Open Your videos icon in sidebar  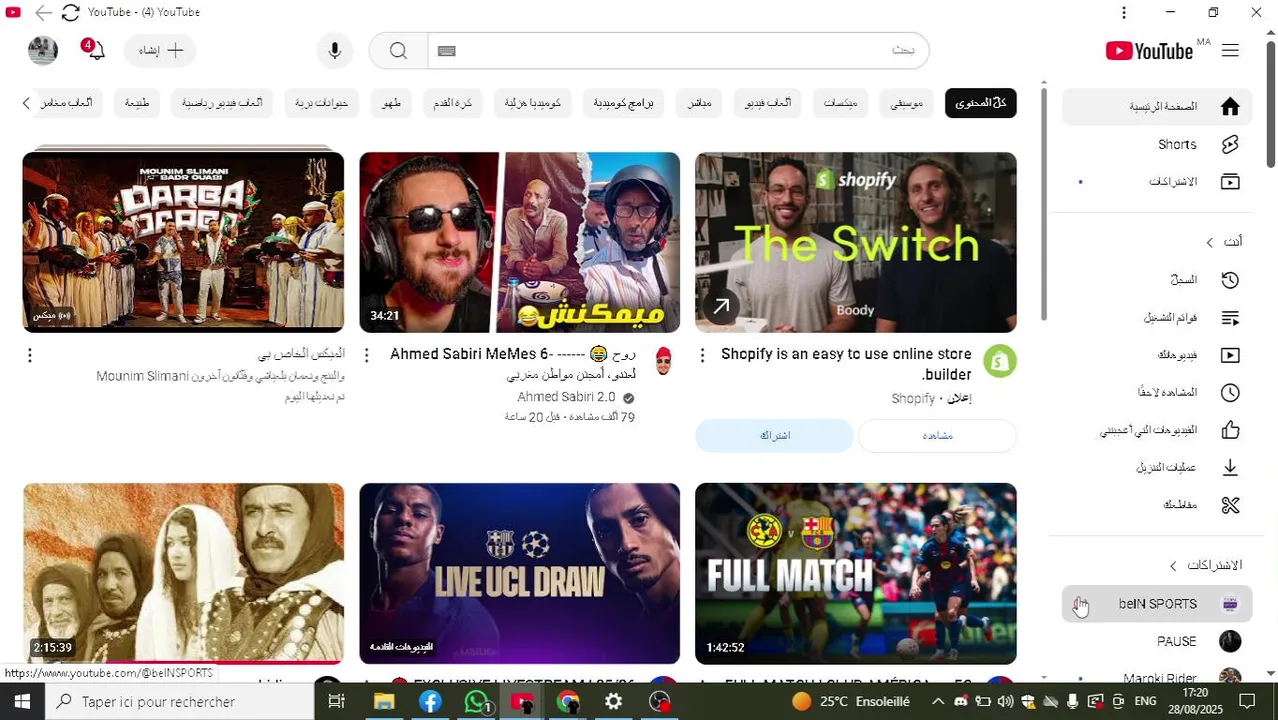[x=1230, y=355]
